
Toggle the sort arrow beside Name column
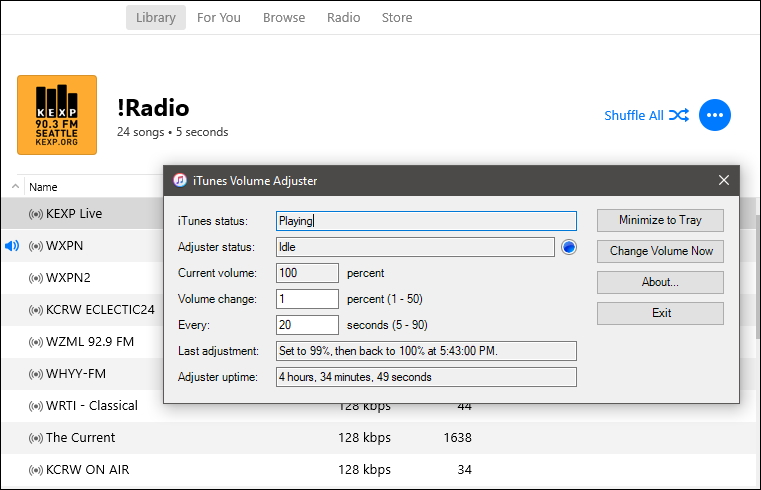(x=16, y=187)
